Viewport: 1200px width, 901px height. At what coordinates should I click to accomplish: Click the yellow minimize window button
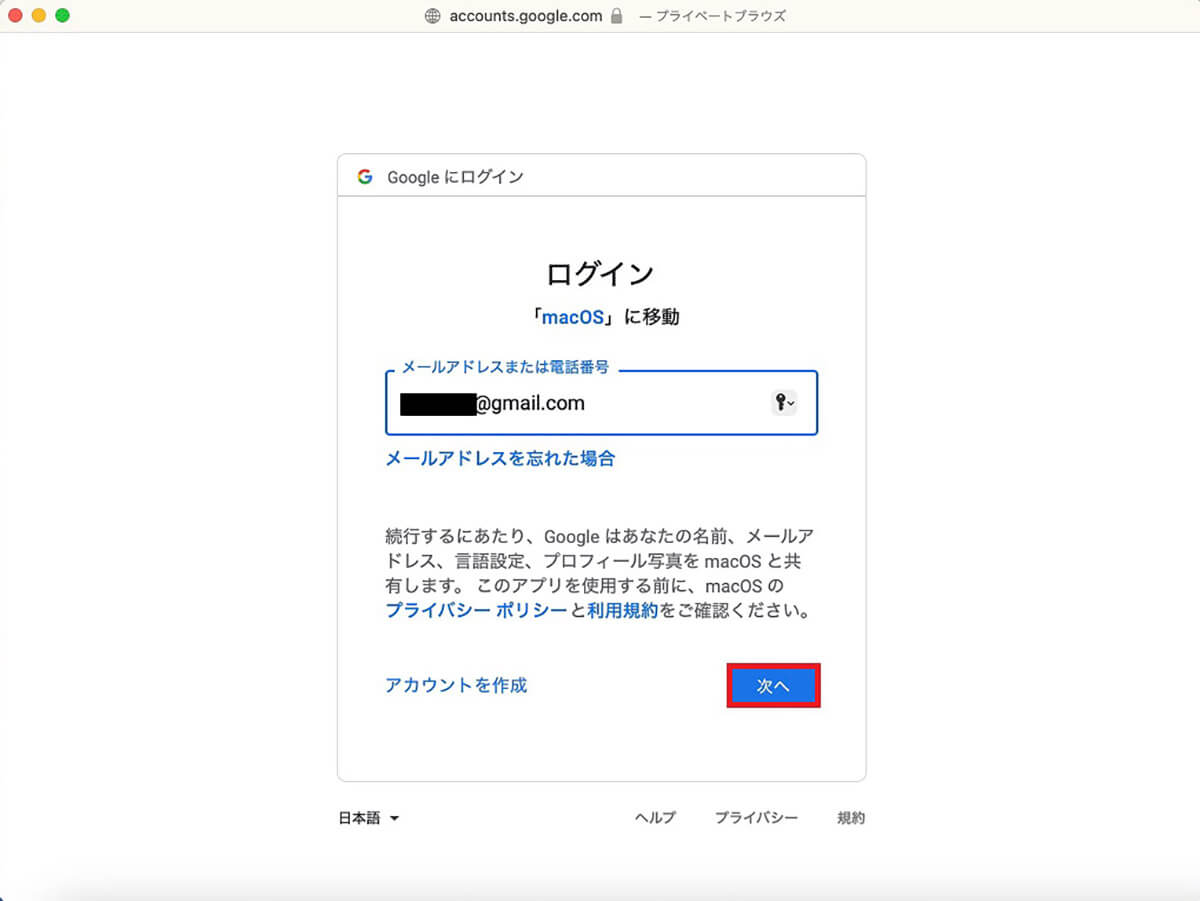39,16
